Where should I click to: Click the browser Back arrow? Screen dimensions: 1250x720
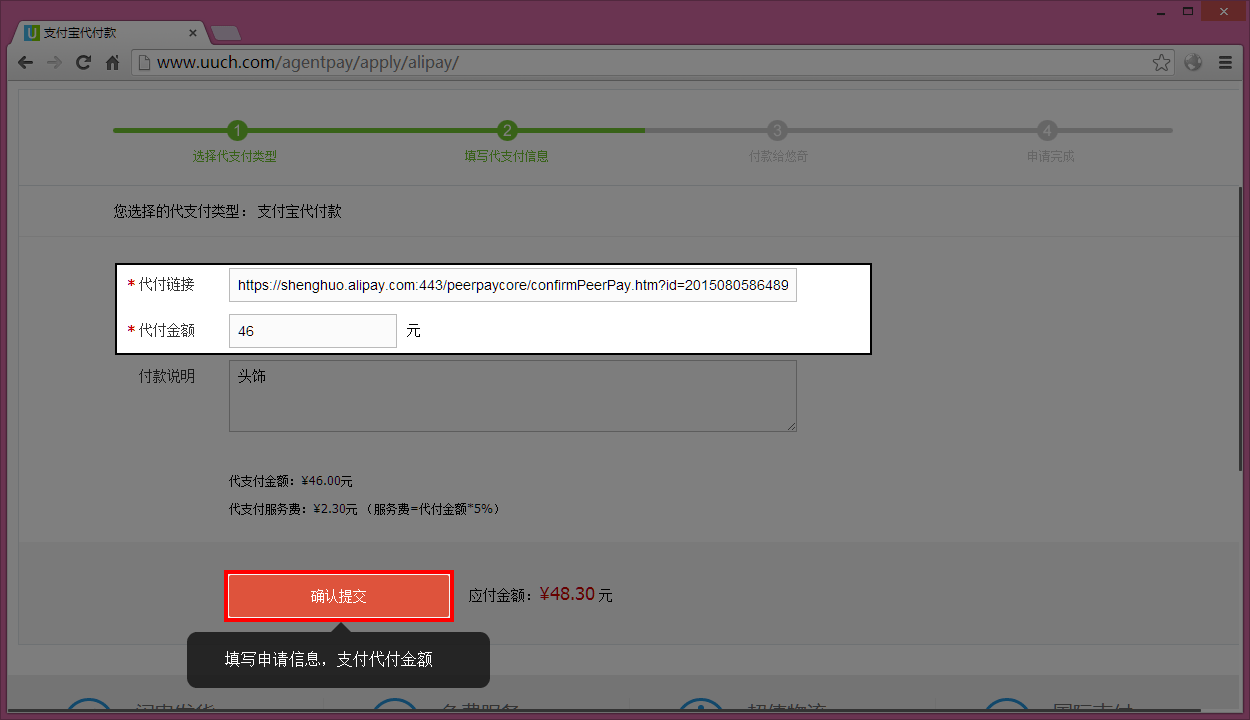point(26,62)
